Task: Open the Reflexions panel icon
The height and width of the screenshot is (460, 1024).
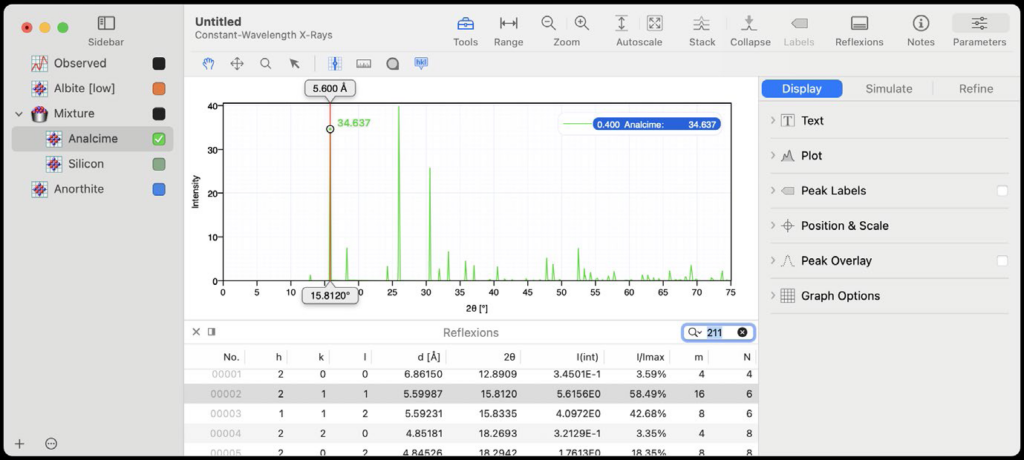Action: pos(859,24)
